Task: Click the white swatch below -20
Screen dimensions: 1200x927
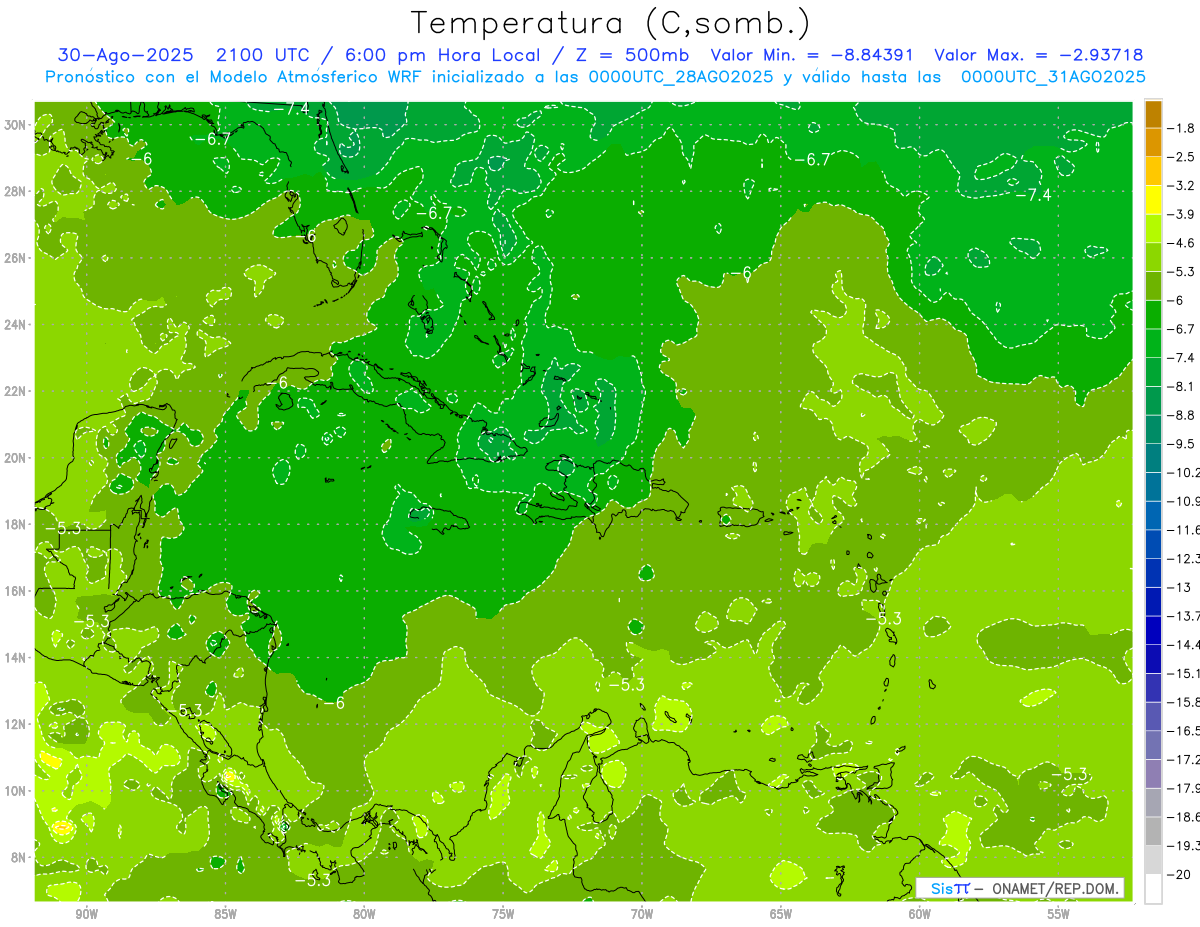Action: point(1153,888)
